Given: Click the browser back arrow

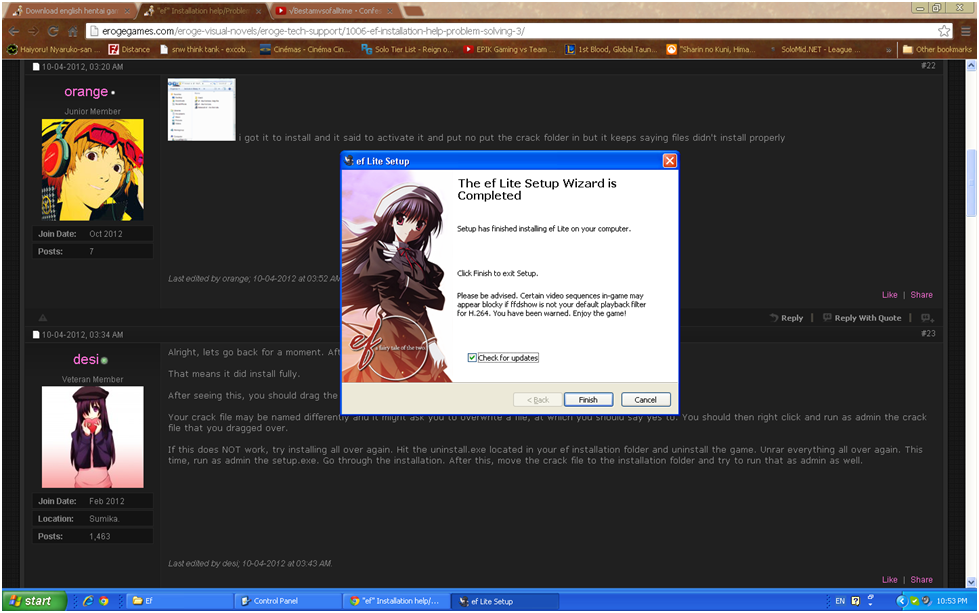Looking at the screenshot, I should click(13, 31).
